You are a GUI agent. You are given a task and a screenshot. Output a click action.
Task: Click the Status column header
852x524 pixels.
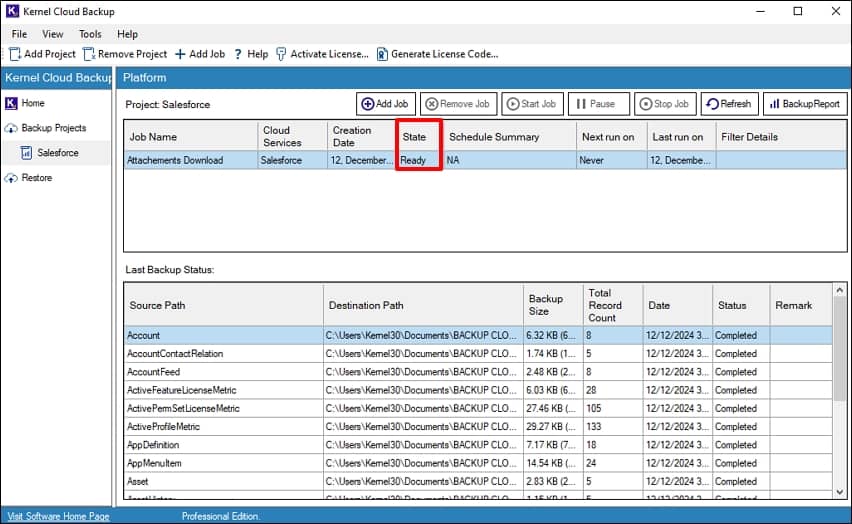click(x=741, y=305)
